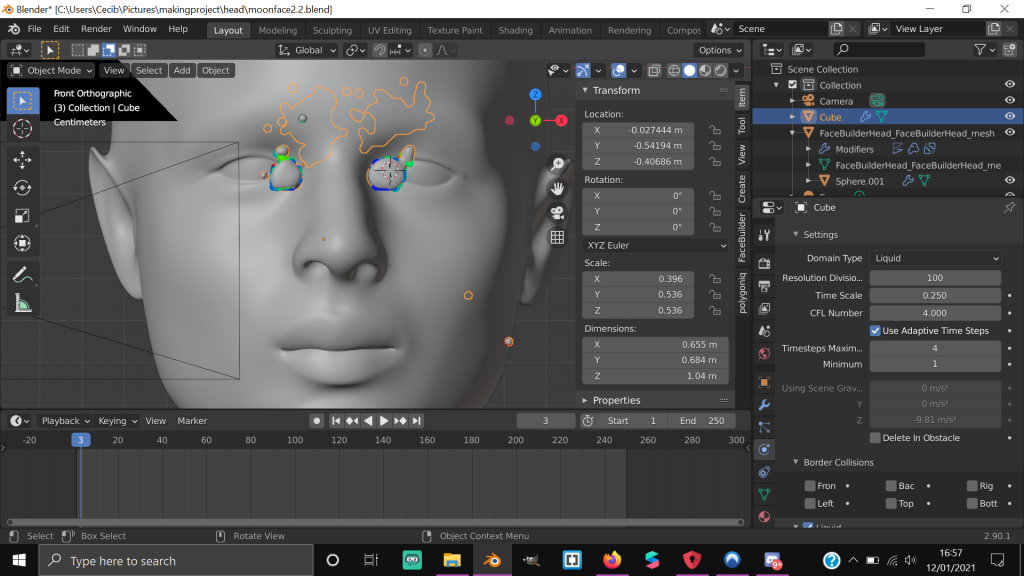The height and width of the screenshot is (576, 1024).
Task: Collapse the Border Collisions section
Action: coord(795,462)
